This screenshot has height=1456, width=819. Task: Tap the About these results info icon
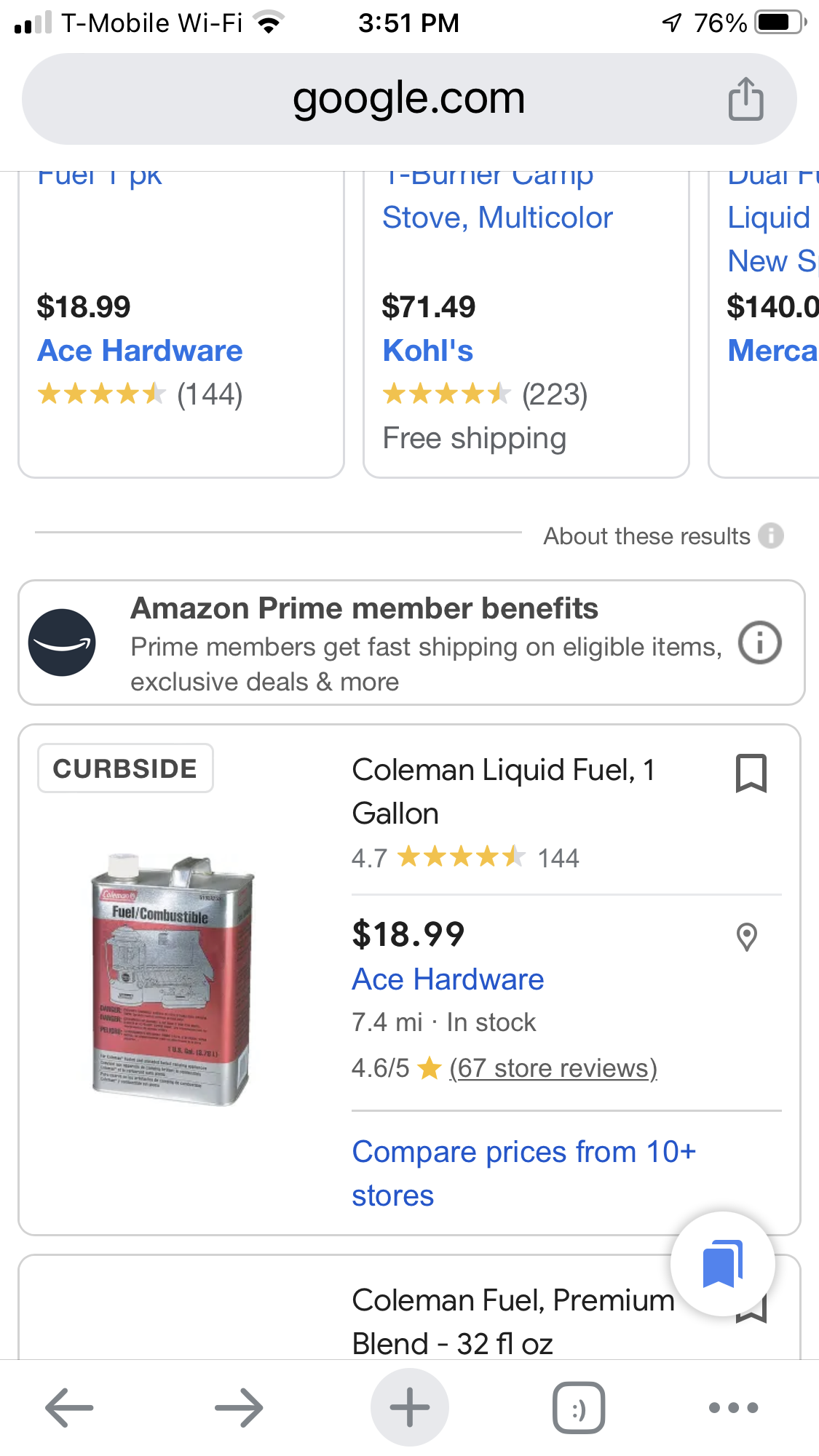pyautogui.click(x=770, y=536)
